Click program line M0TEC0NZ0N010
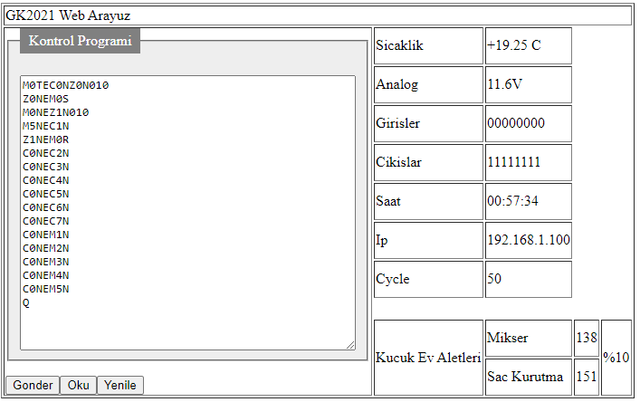Screen dimensions: 640x403 [66, 85]
